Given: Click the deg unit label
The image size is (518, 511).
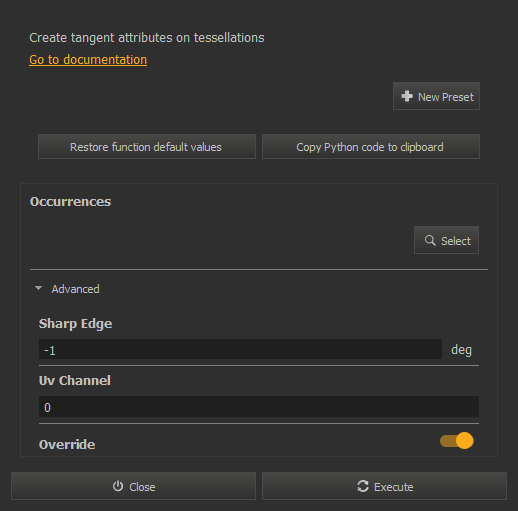Looking at the screenshot, I should tap(461, 350).
